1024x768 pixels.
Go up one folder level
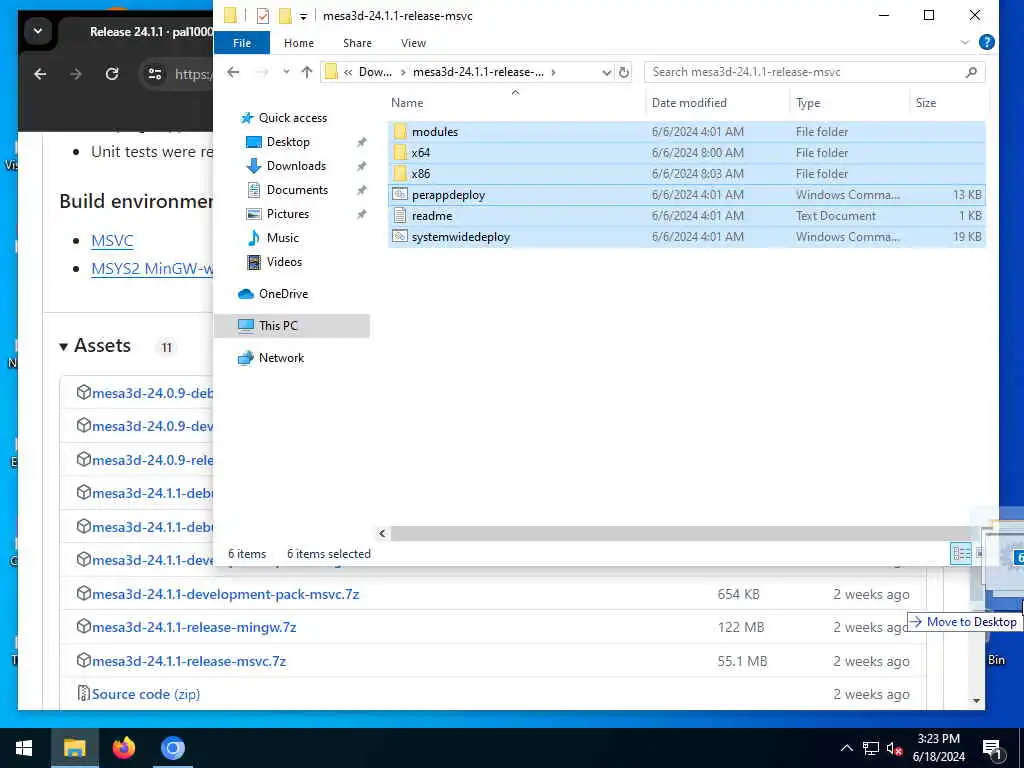[307, 72]
